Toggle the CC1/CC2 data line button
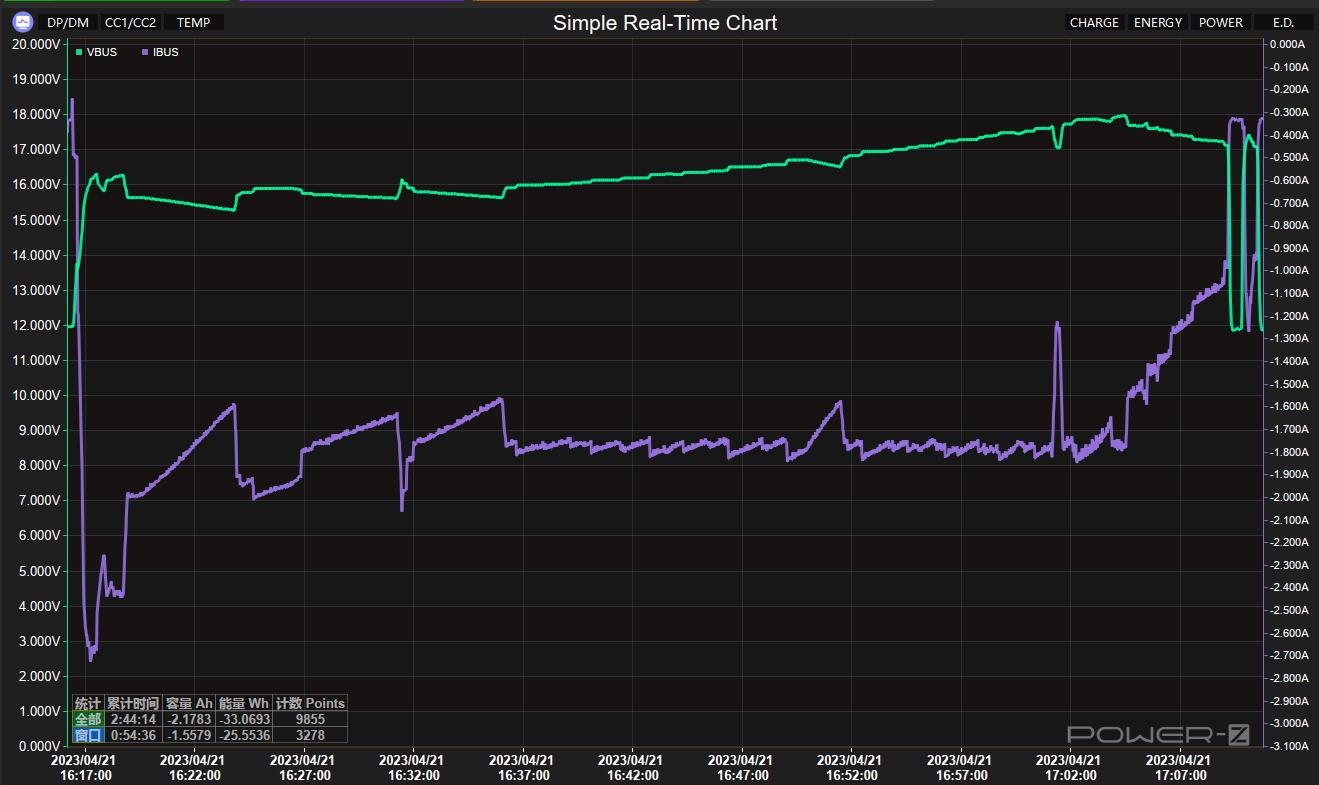1319x785 pixels. (130, 22)
